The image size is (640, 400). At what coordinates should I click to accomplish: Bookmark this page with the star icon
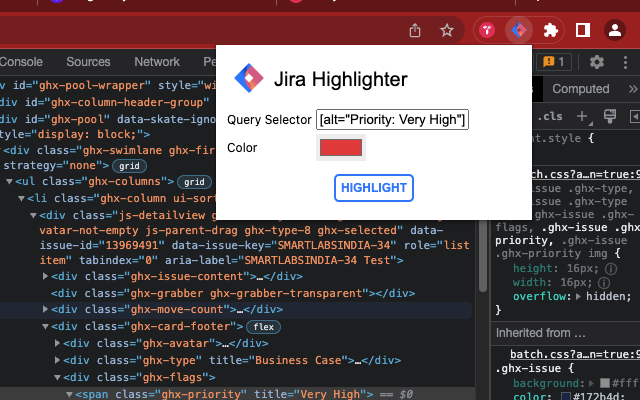pos(447,30)
